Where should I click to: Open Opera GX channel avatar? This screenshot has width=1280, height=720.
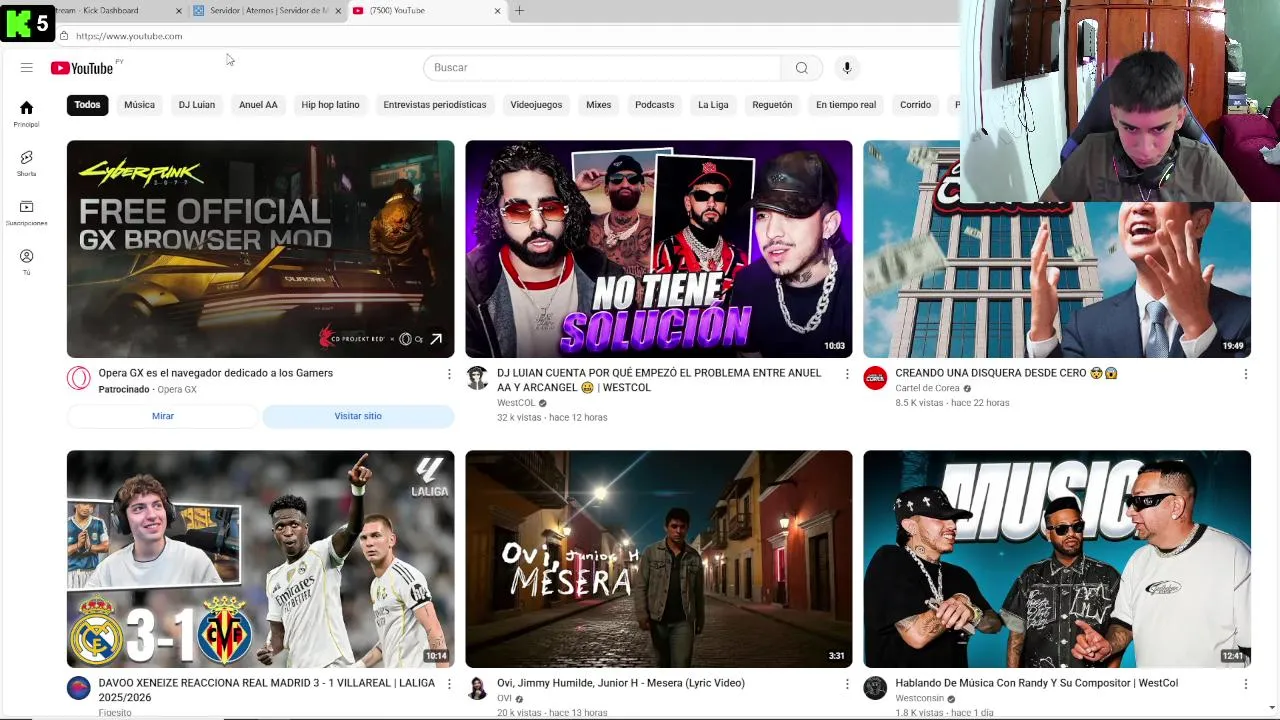click(x=78, y=378)
